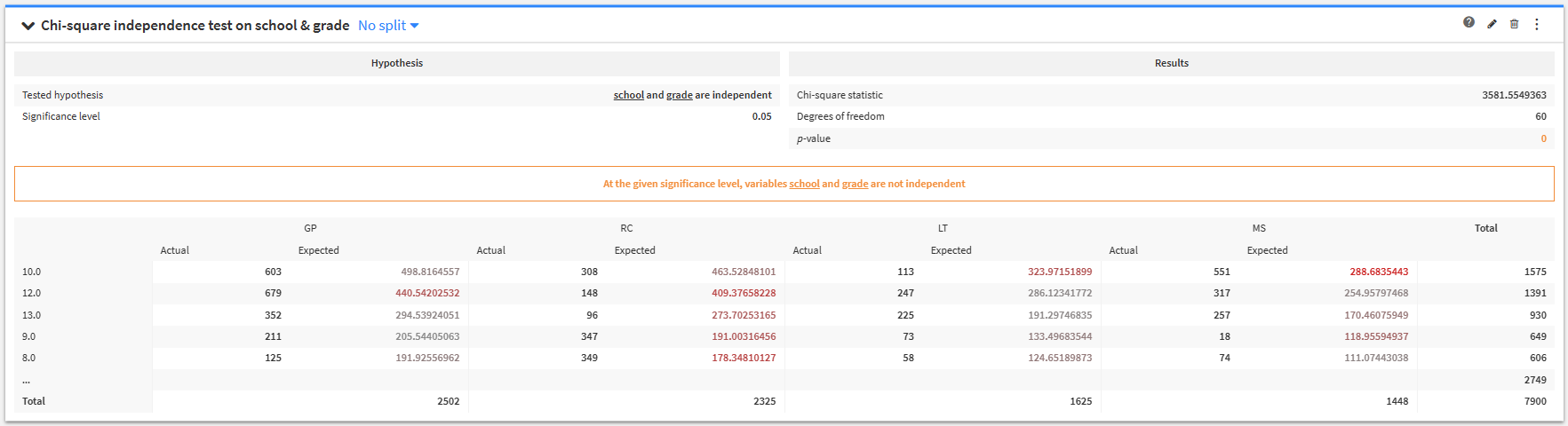Click MS expected value 118.95594937
The image size is (1568, 426).
click(1376, 336)
